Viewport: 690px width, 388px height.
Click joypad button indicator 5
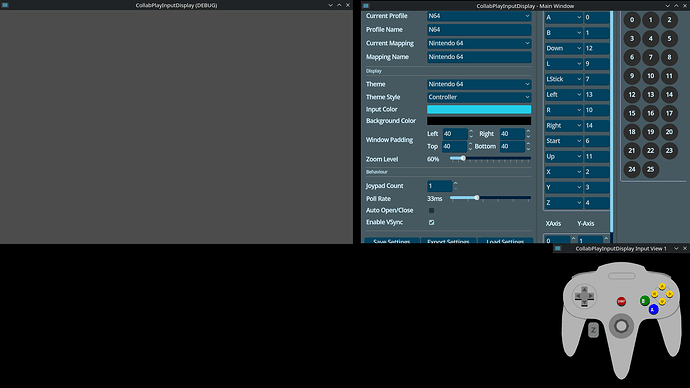[669, 39]
